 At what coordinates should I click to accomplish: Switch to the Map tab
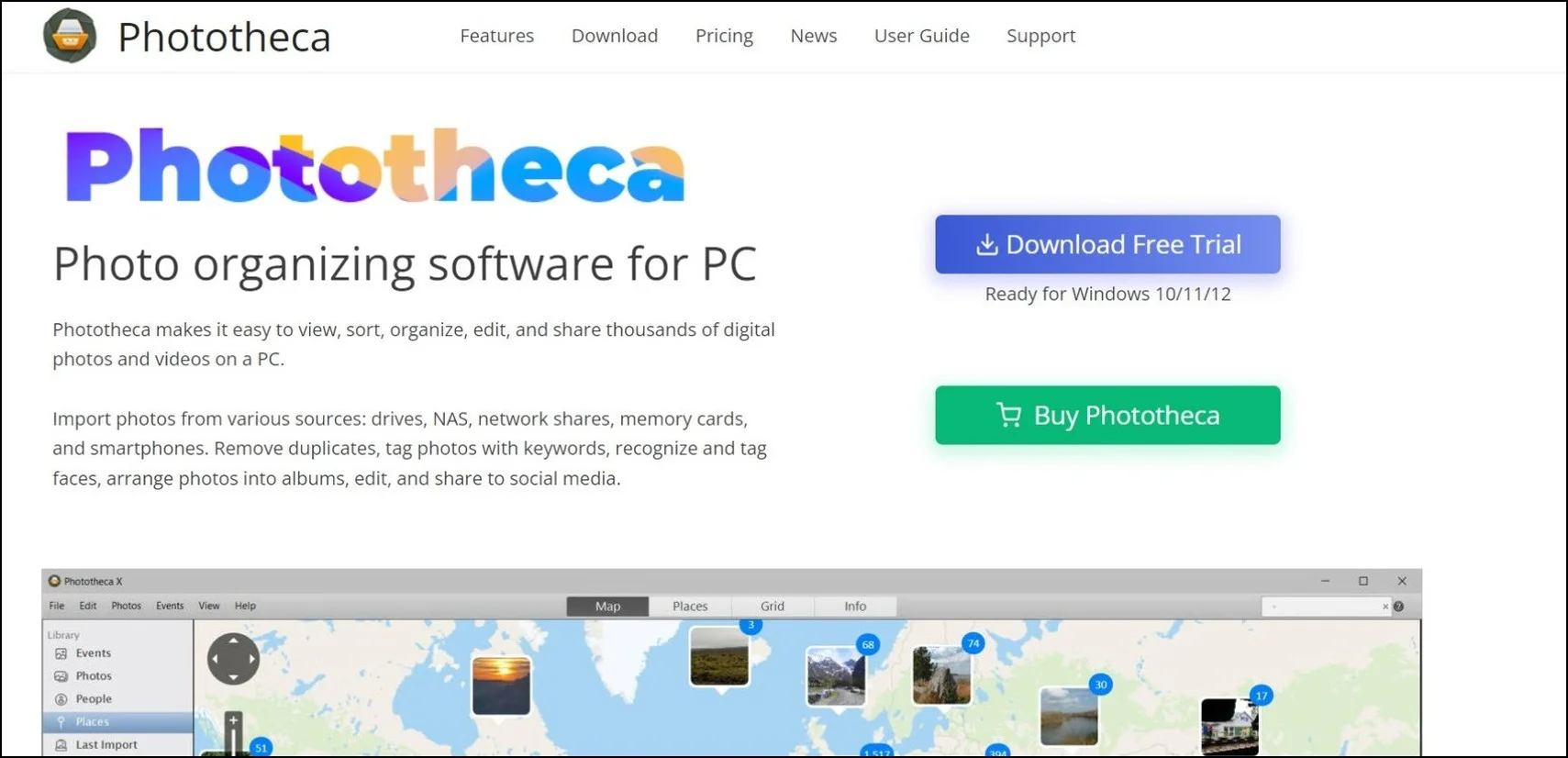607,606
